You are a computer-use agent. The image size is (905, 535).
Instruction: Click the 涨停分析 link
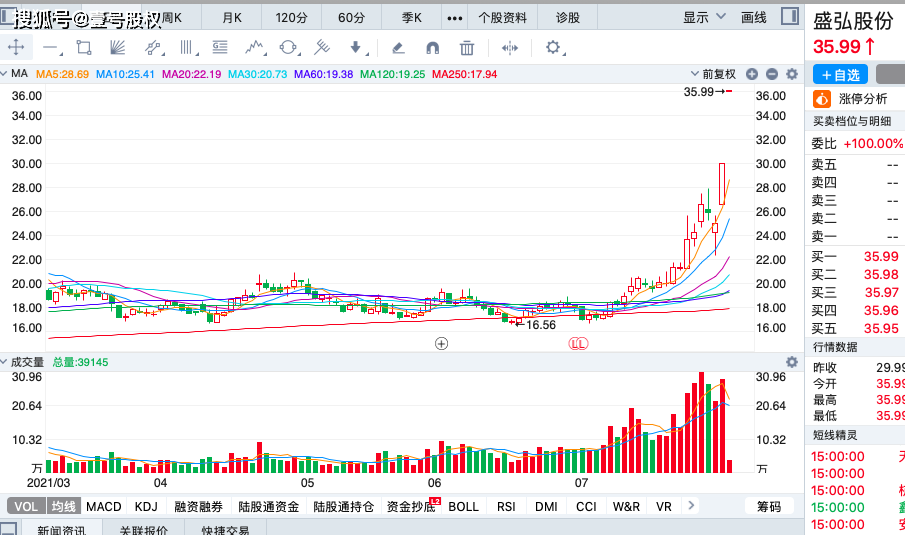(863, 99)
